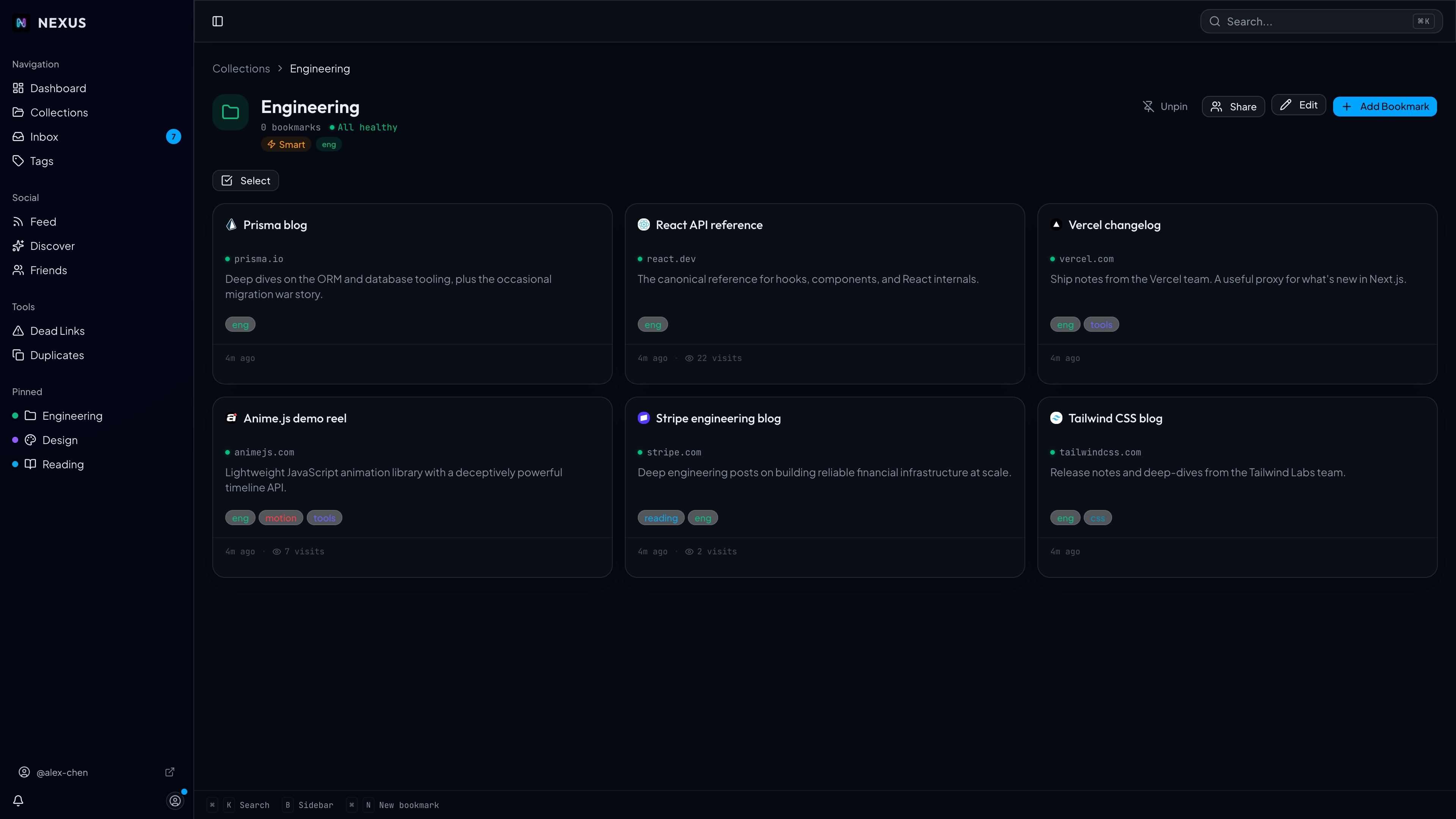Open the Tags page

[x=97, y=161]
